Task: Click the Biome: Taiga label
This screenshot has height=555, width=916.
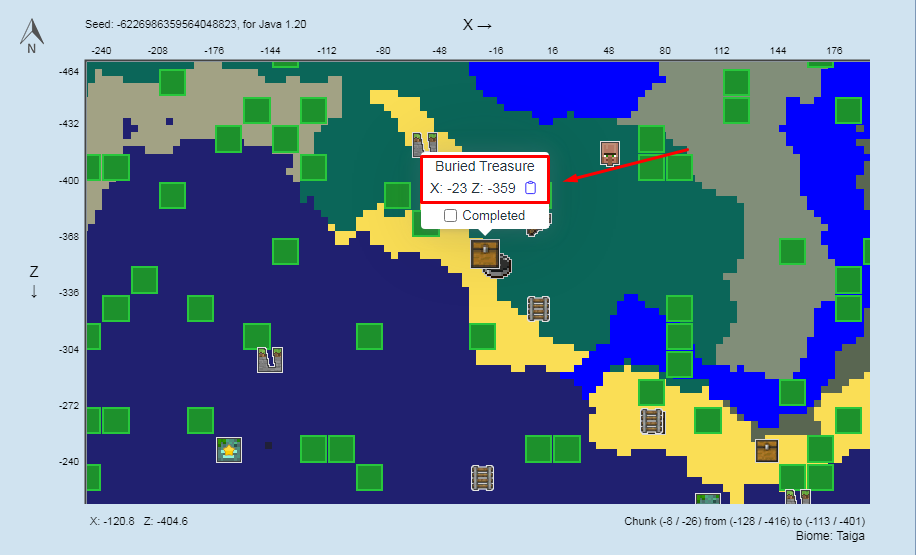Action: 830,536
